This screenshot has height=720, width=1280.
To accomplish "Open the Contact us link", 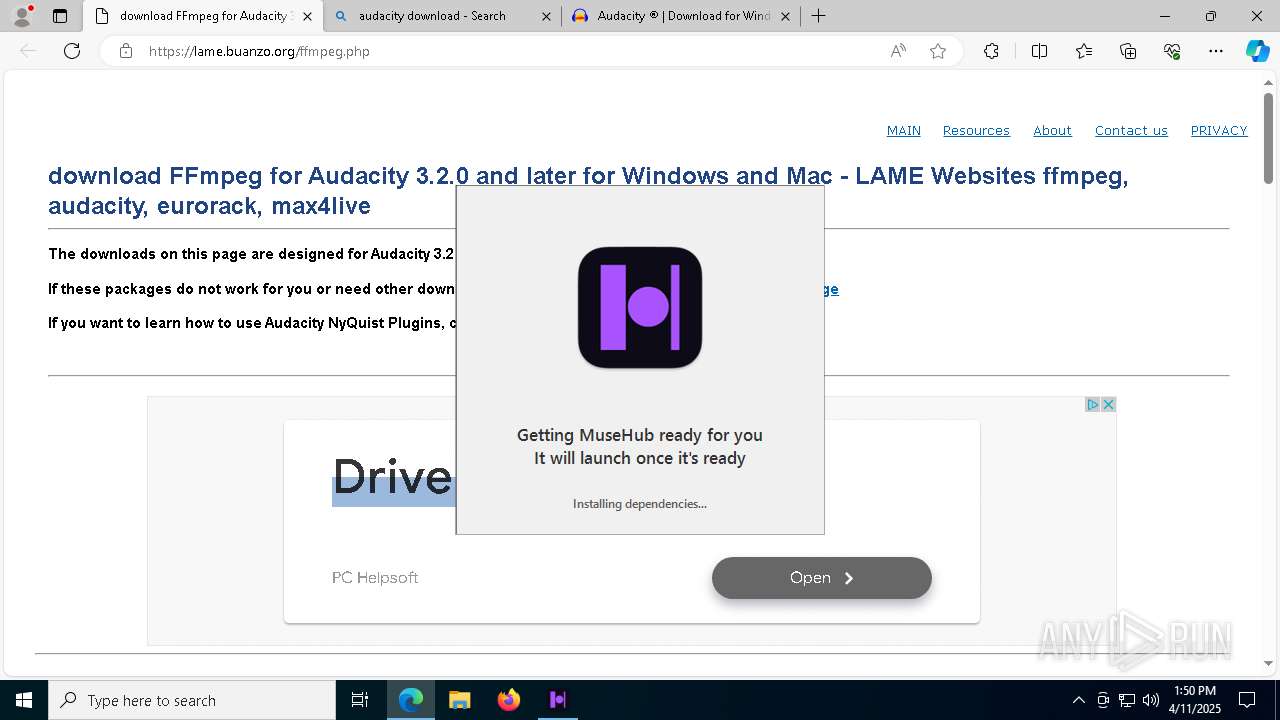I will point(1131,130).
